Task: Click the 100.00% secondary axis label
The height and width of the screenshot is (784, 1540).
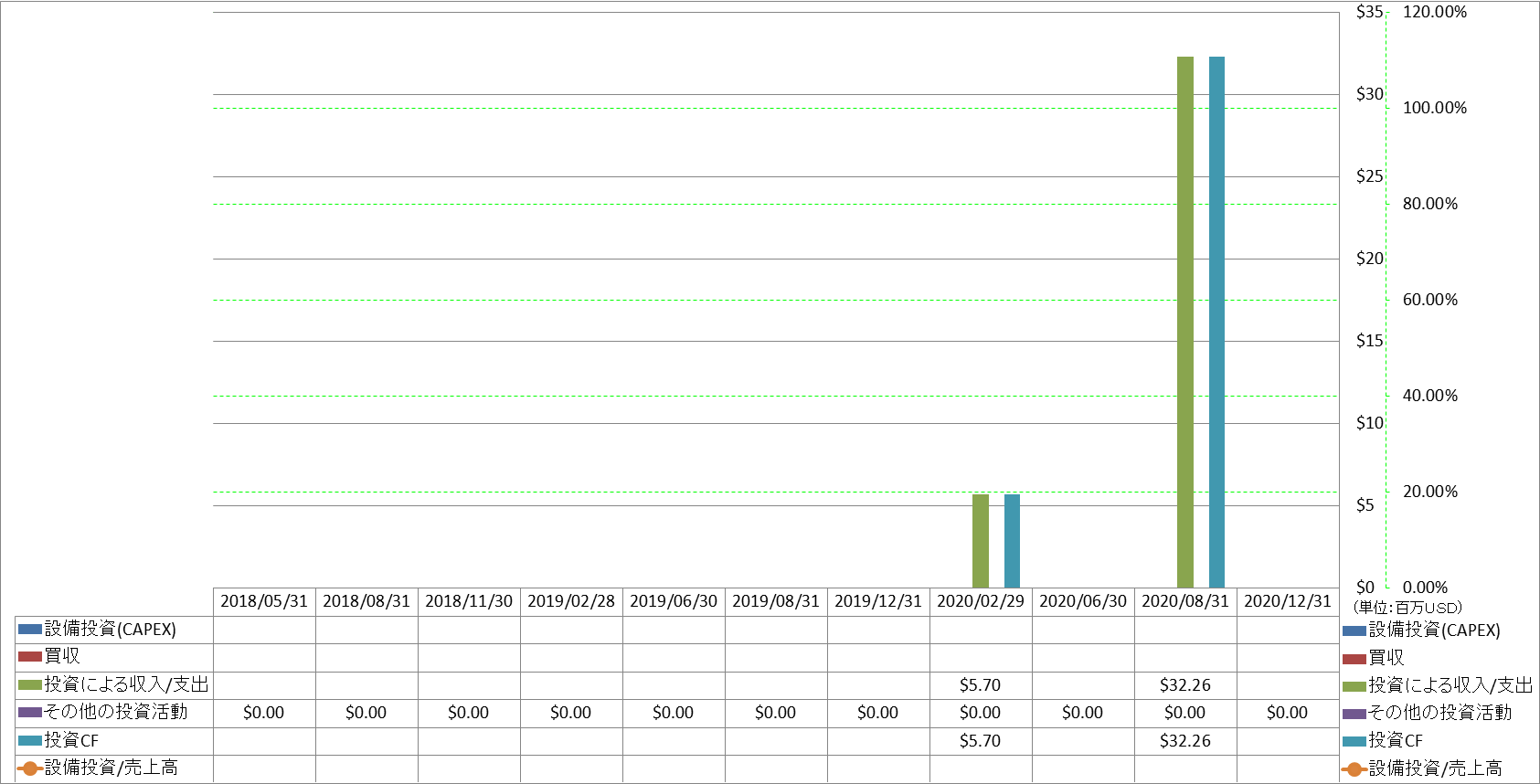Action: [x=1435, y=108]
